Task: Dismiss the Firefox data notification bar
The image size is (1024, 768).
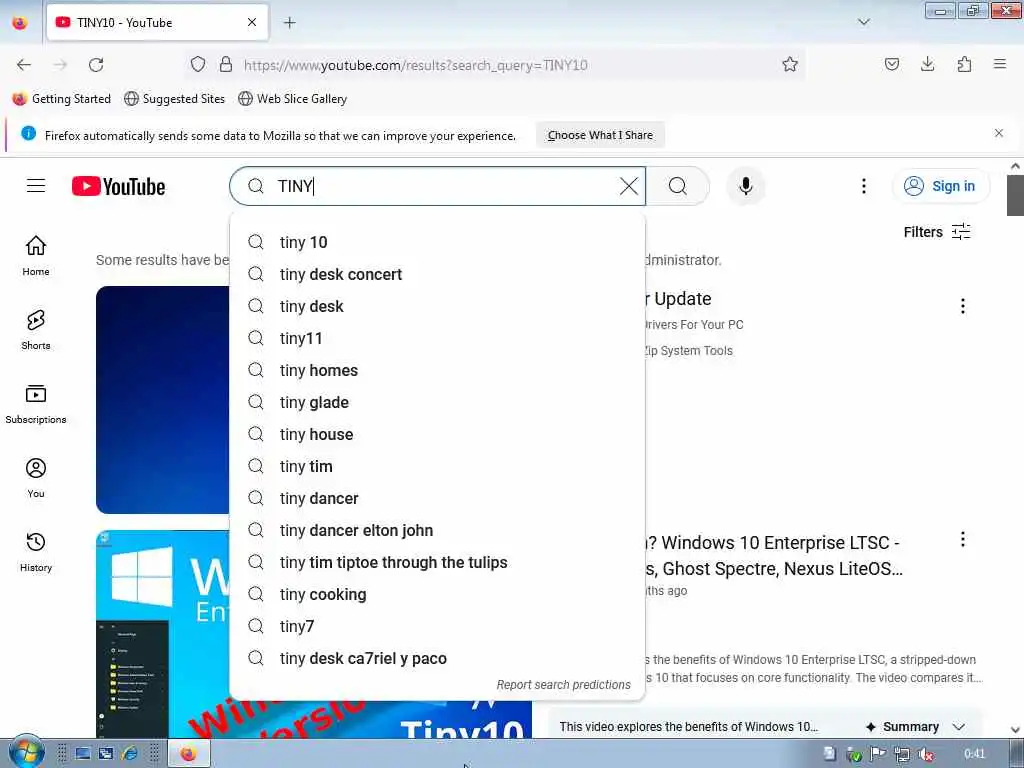Action: tap(999, 133)
